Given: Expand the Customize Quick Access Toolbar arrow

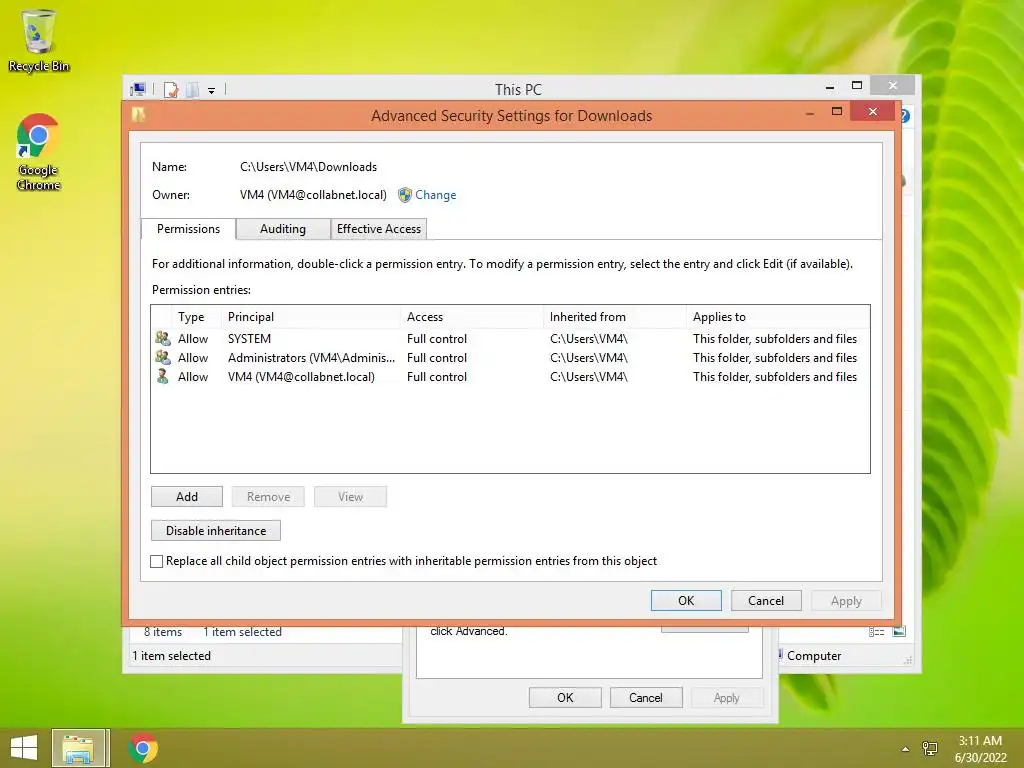Looking at the screenshot, I should (x=212, y=91).
